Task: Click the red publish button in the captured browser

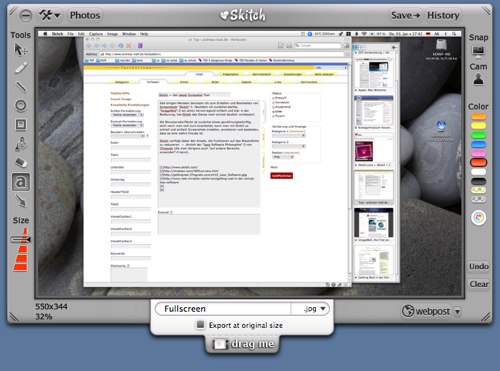Action: click(282, 176)
